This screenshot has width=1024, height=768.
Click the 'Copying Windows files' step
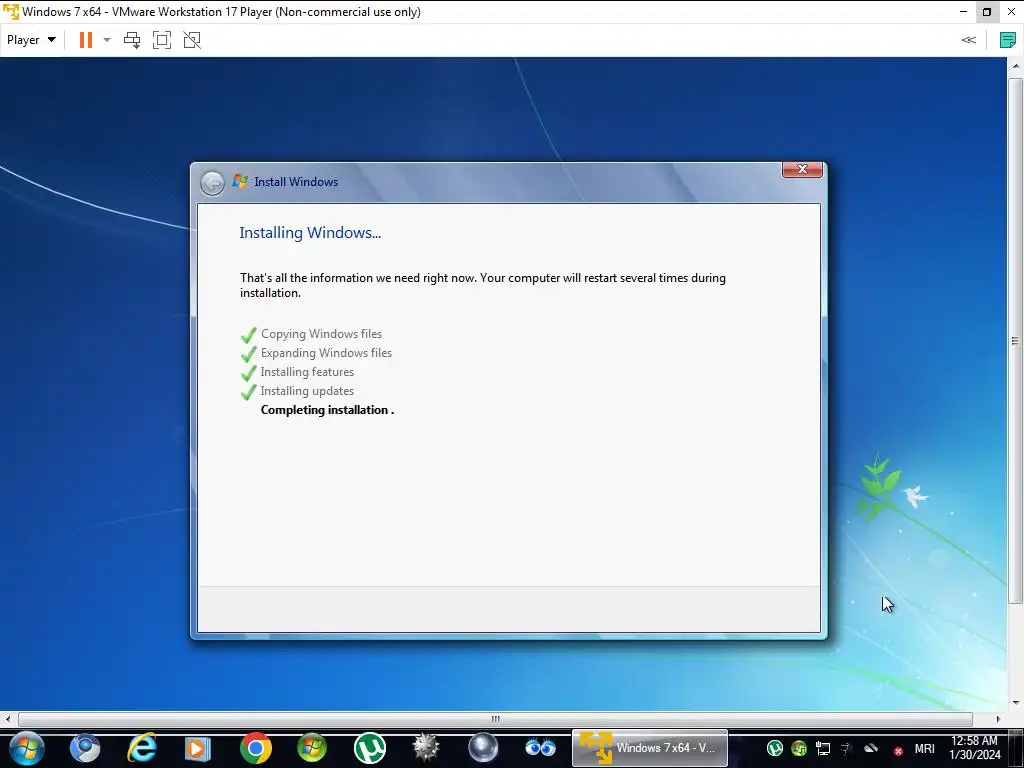[321, 334]
